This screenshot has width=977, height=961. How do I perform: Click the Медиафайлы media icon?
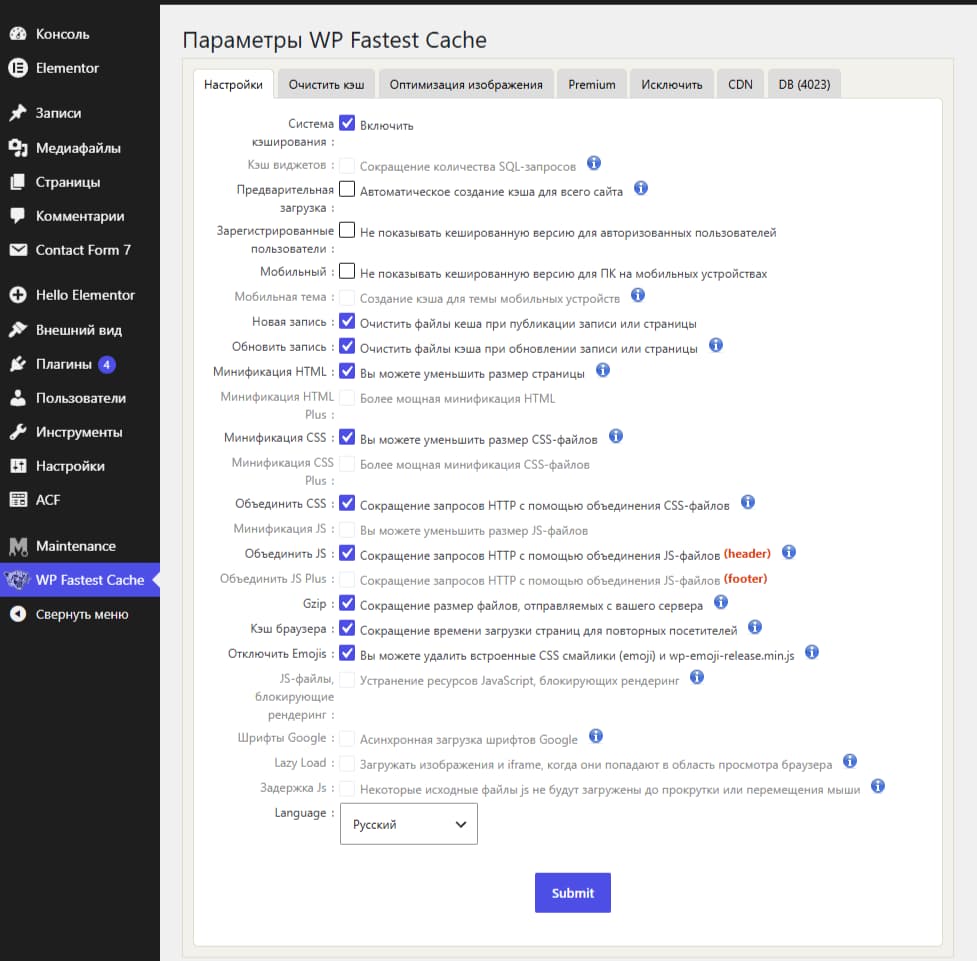(18, 148)
